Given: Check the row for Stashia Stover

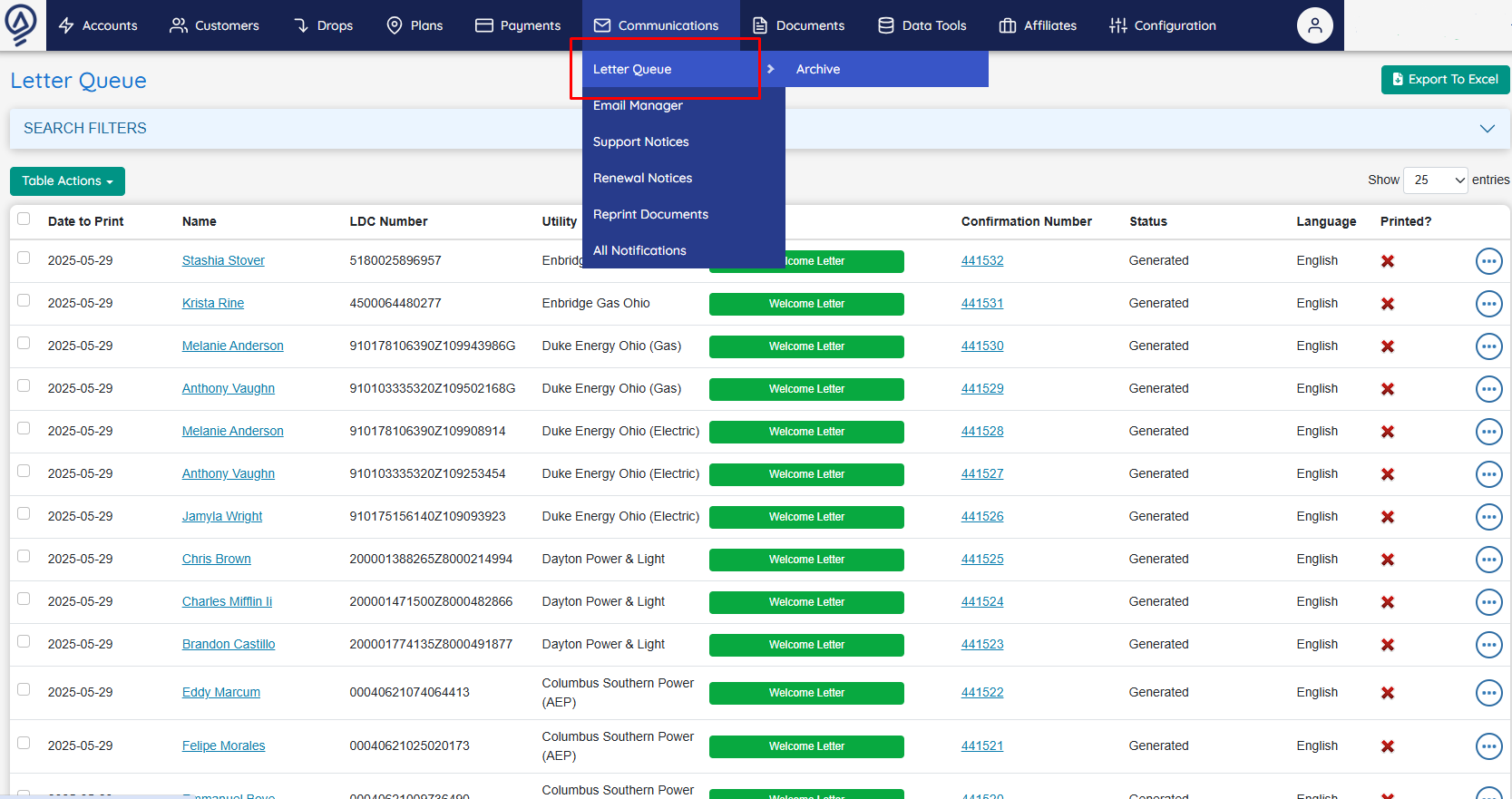Looking at the screenshot, I should pos(24,258).
